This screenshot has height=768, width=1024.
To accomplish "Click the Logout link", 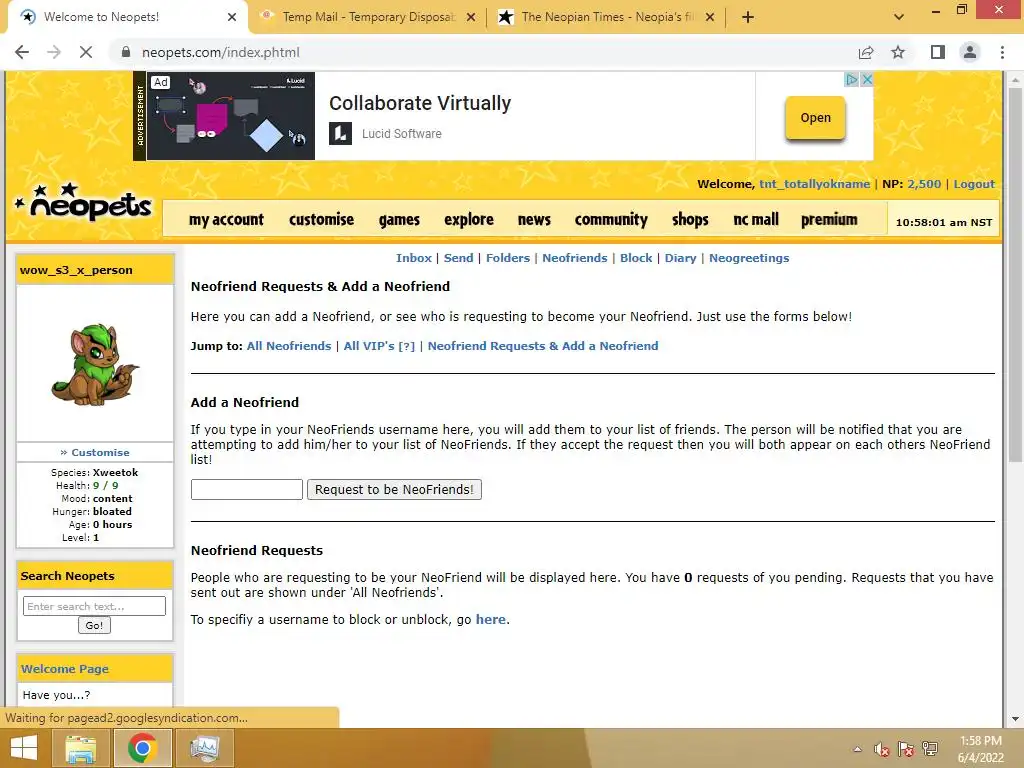I will 974,184.
